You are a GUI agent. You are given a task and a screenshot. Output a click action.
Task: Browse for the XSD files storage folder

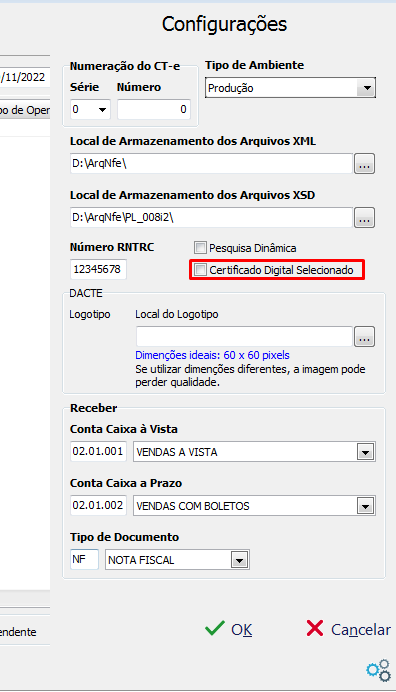click(364, 218)
